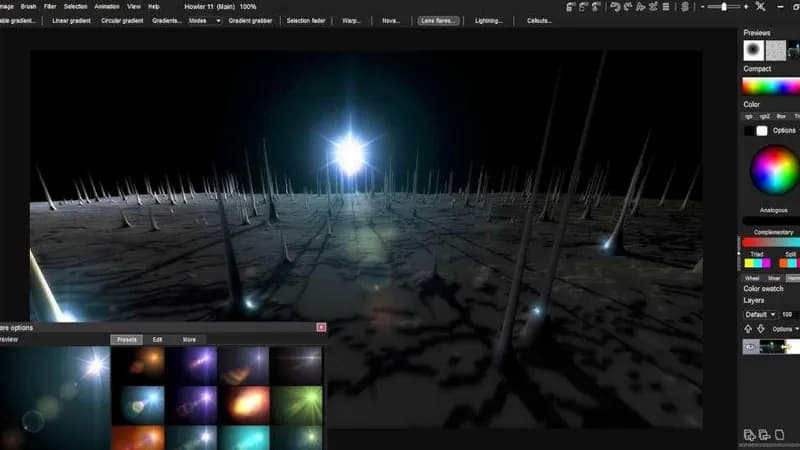
Task: Select the white secondary color box
Action: point(762,131)
